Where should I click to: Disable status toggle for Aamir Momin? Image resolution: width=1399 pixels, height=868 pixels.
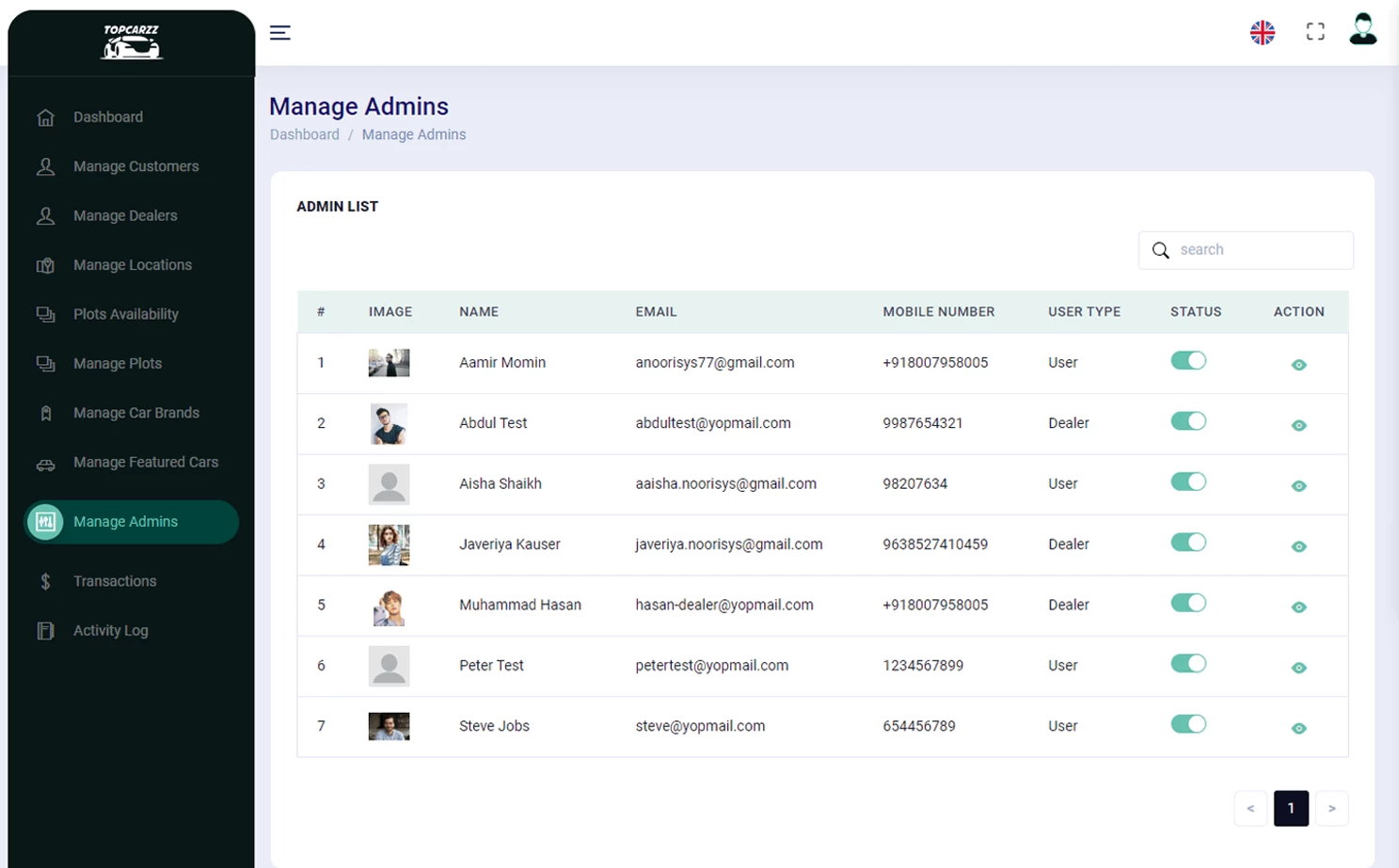pos(1188,360)
